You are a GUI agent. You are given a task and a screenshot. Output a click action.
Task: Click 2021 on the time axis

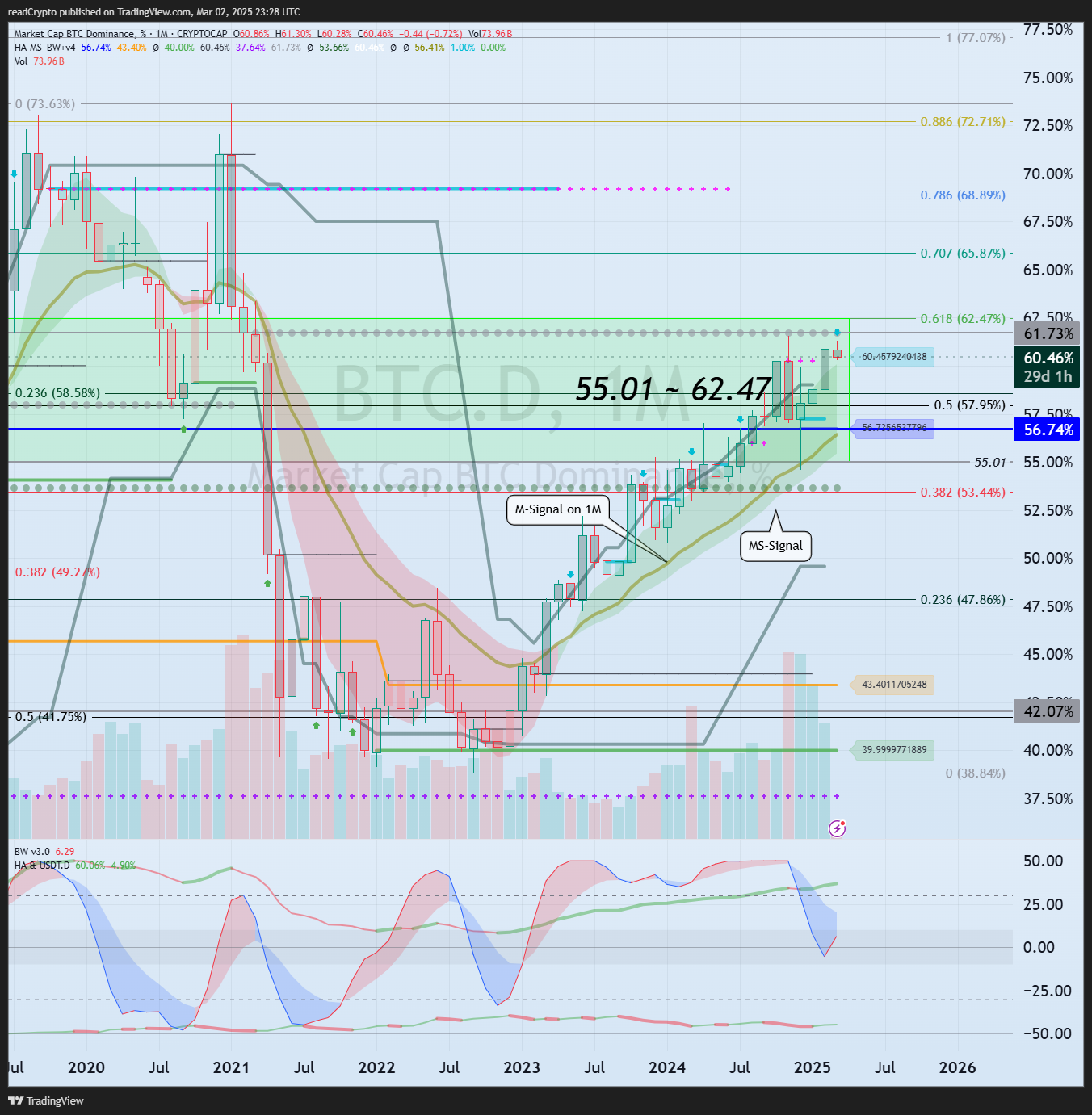231,1067
